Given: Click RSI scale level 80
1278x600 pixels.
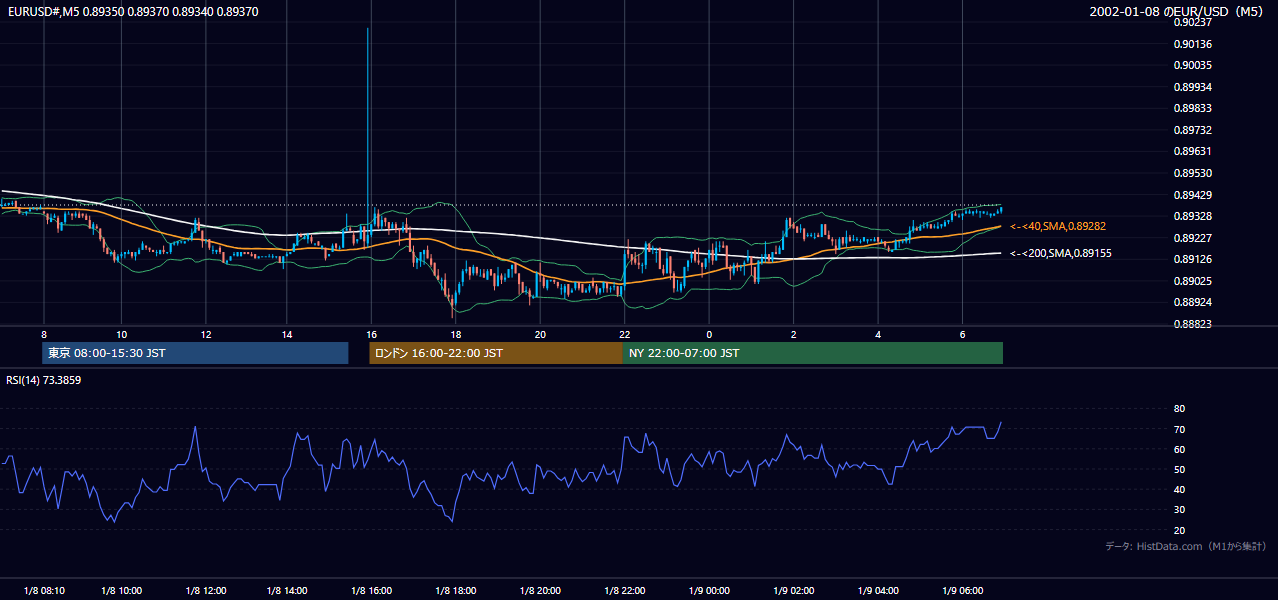Looking at the screenshot, I should click(1179, 409).
